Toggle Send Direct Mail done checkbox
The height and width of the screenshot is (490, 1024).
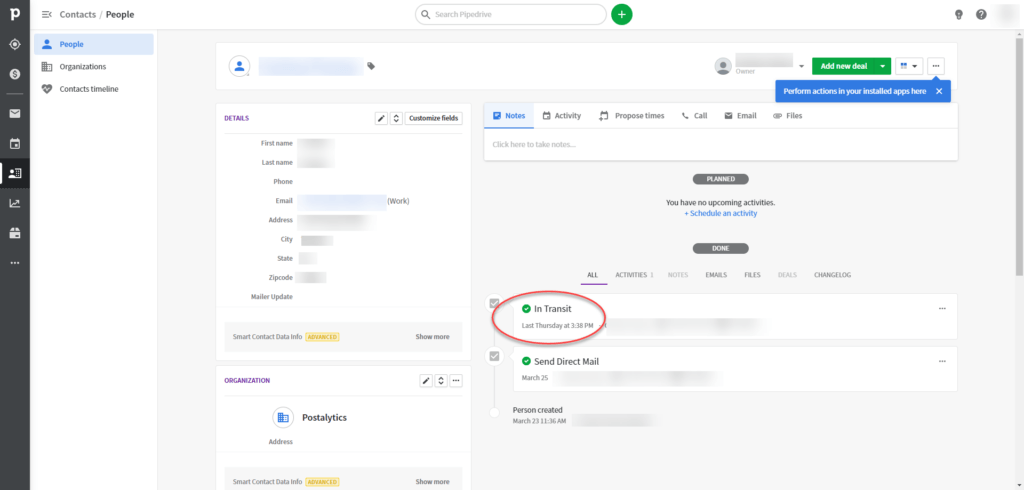pyautogui.click(x=494, y=356)
